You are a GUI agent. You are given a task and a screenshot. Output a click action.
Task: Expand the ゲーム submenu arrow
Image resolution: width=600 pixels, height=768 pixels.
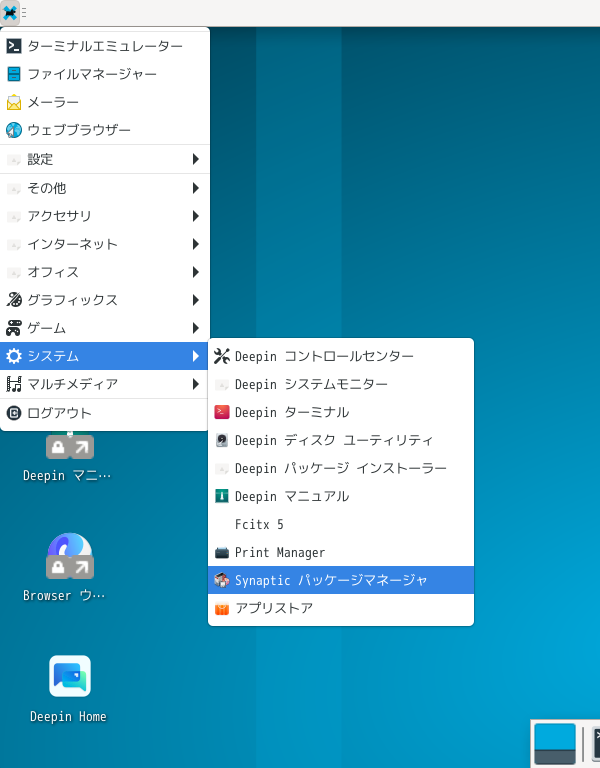click(196, 328)
